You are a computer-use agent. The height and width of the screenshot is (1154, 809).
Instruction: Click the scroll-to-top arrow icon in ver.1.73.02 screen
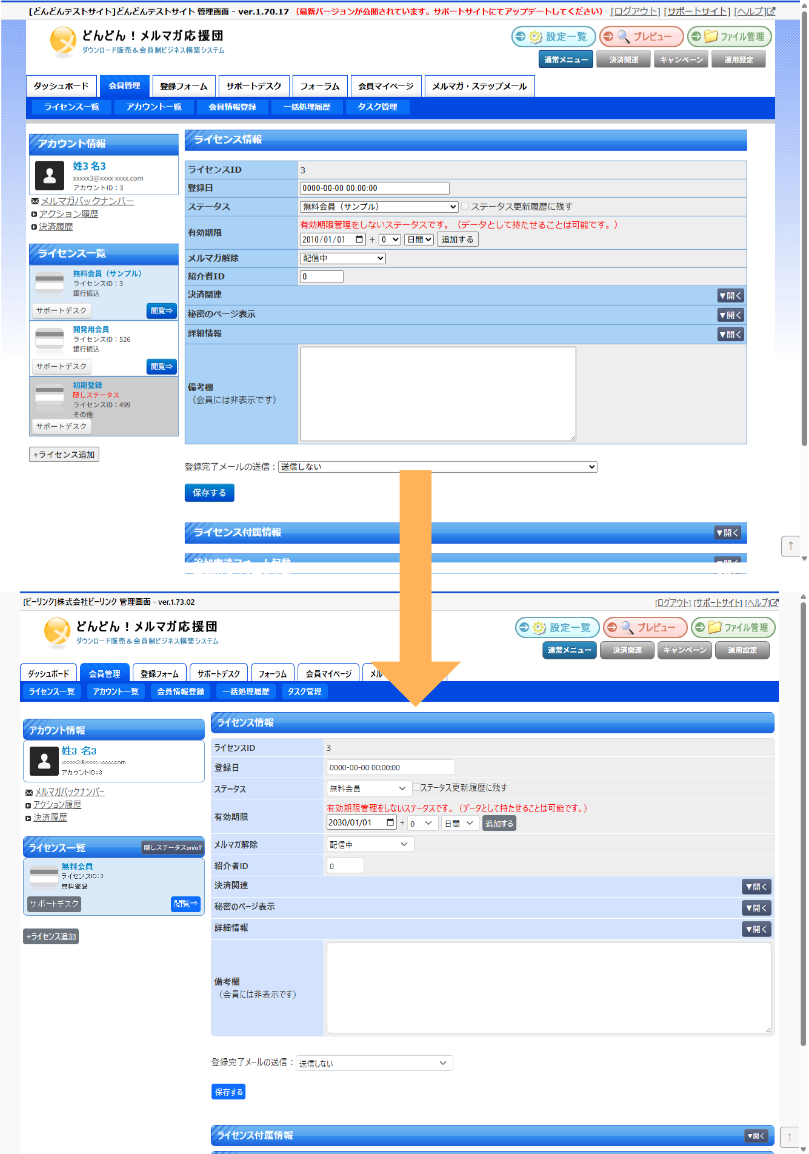(791, 1138)
